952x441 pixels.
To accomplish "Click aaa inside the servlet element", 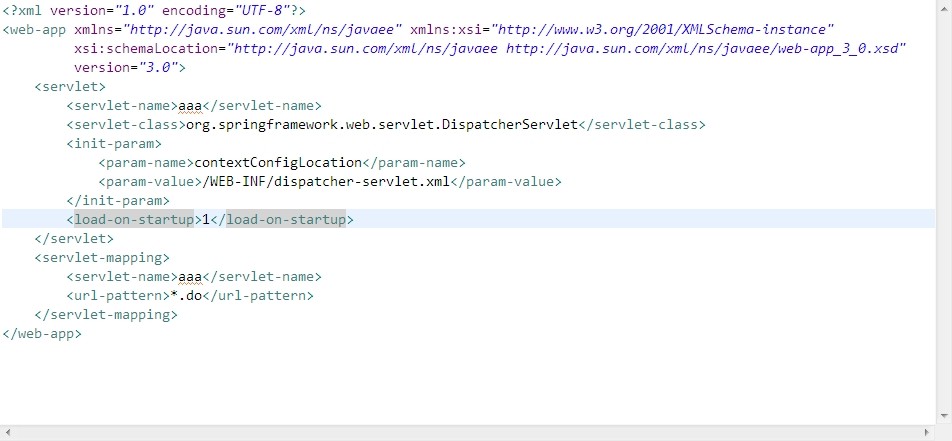I will click(x=189, y=105).
